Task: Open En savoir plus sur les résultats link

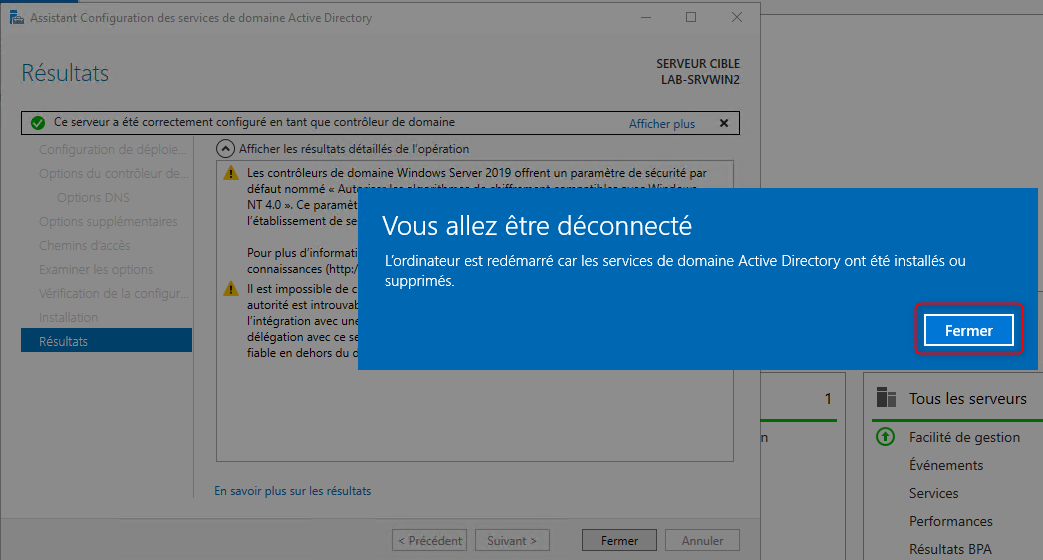Action: [x=292, y=491]
